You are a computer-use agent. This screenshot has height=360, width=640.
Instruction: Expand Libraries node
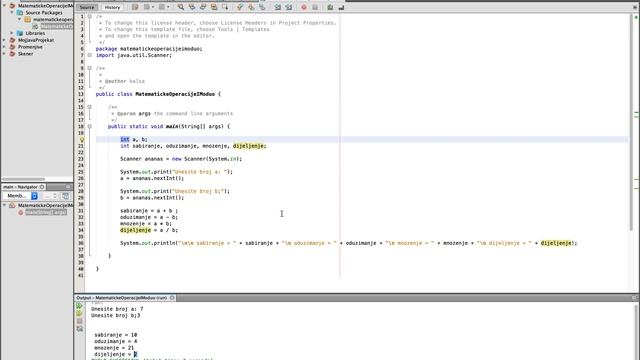pos(12,33)
